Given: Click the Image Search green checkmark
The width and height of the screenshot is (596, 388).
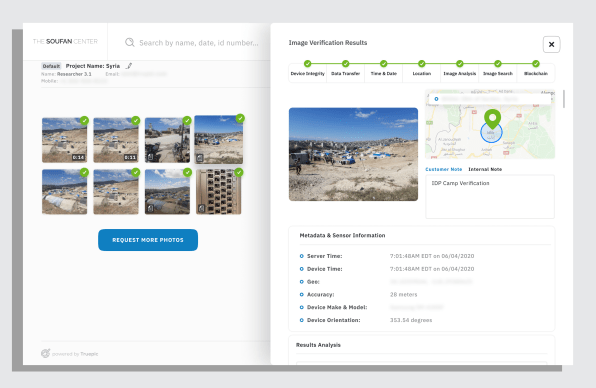Looking at the screenshot, I should tap(498, 63).
